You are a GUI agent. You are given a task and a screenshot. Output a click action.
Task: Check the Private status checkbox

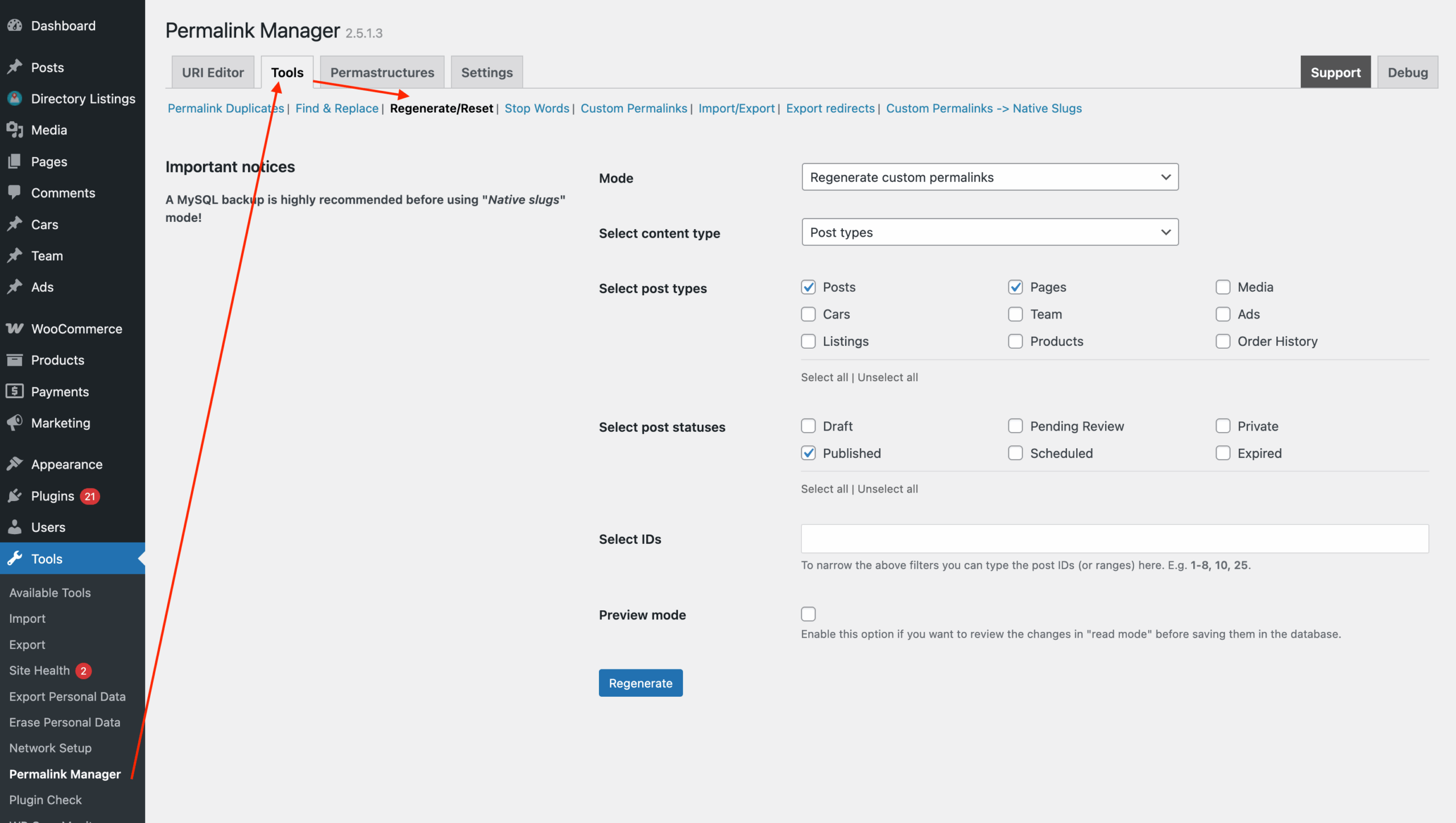coord(1223,426)
